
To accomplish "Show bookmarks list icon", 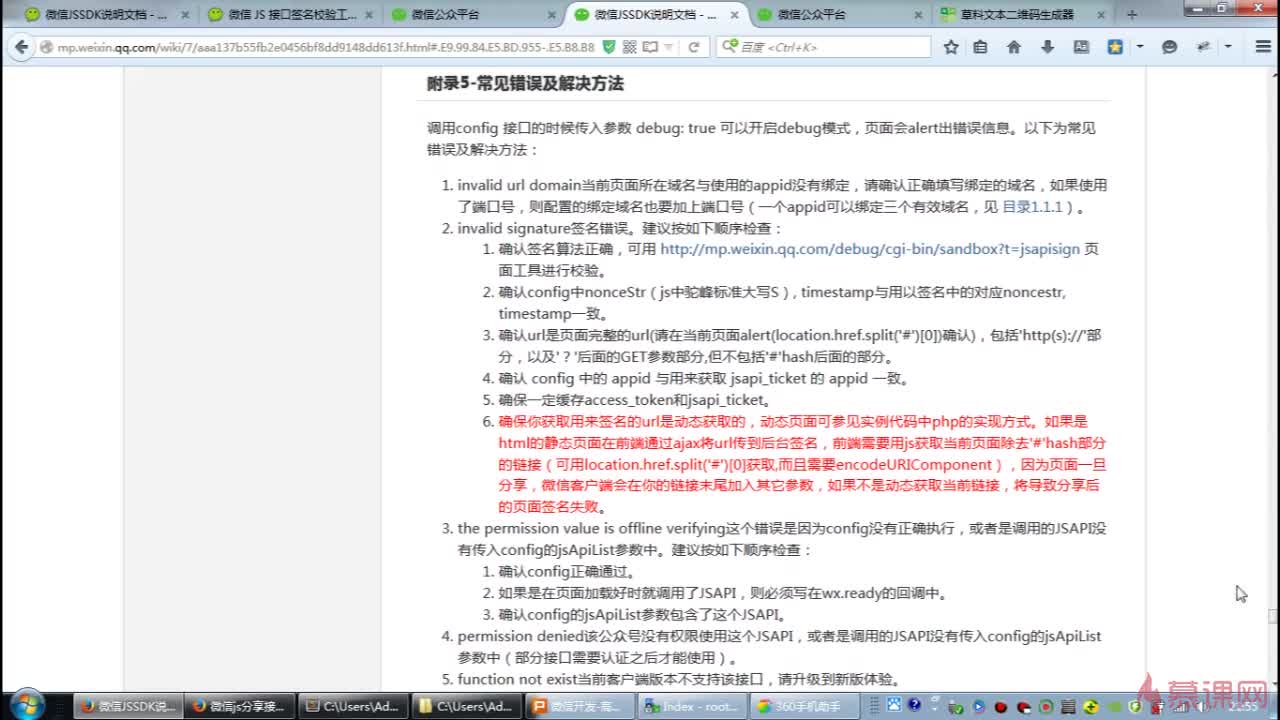I will click(980, 47).
